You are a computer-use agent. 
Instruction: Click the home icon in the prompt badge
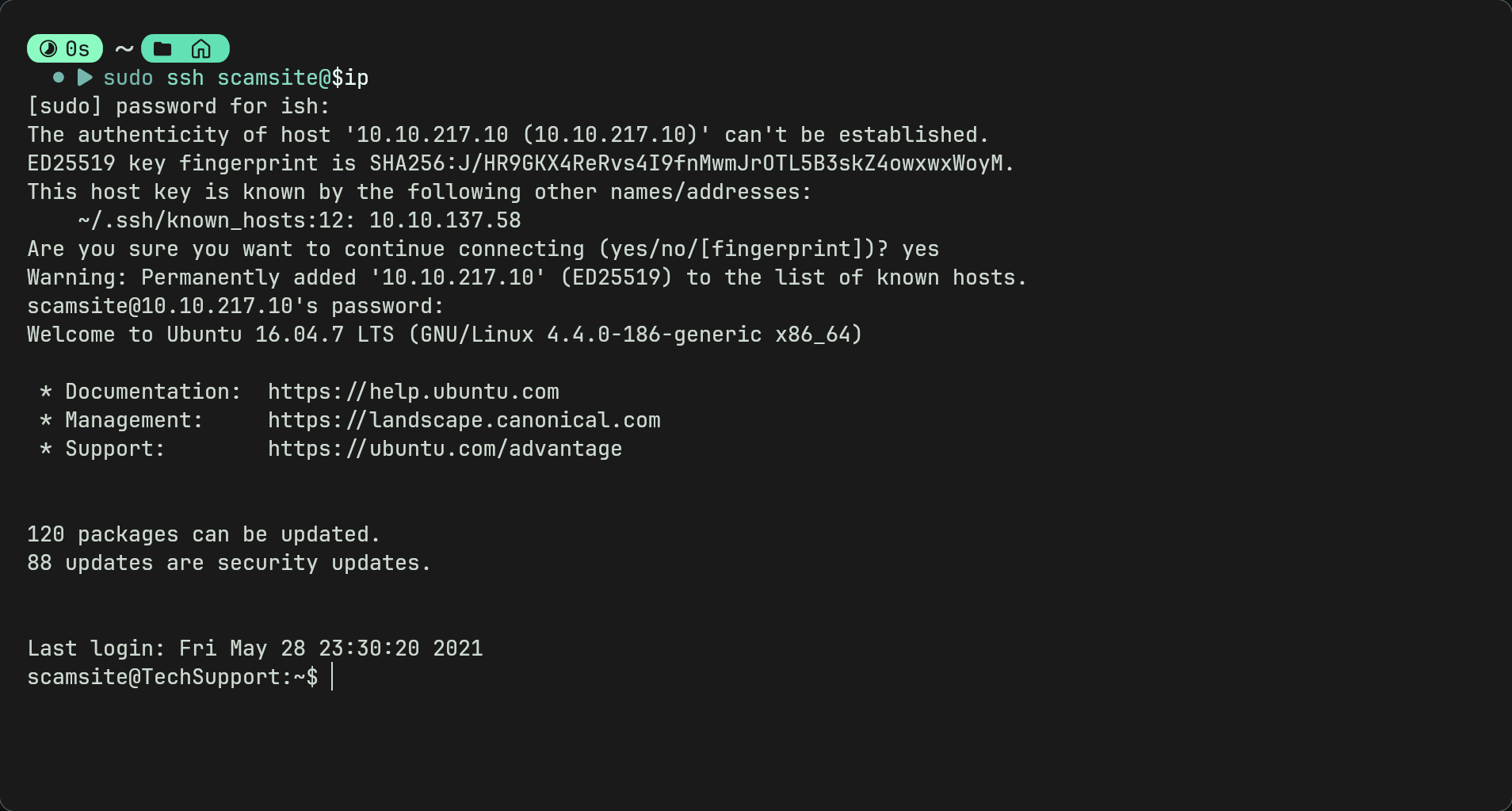[x=201, y=49]
